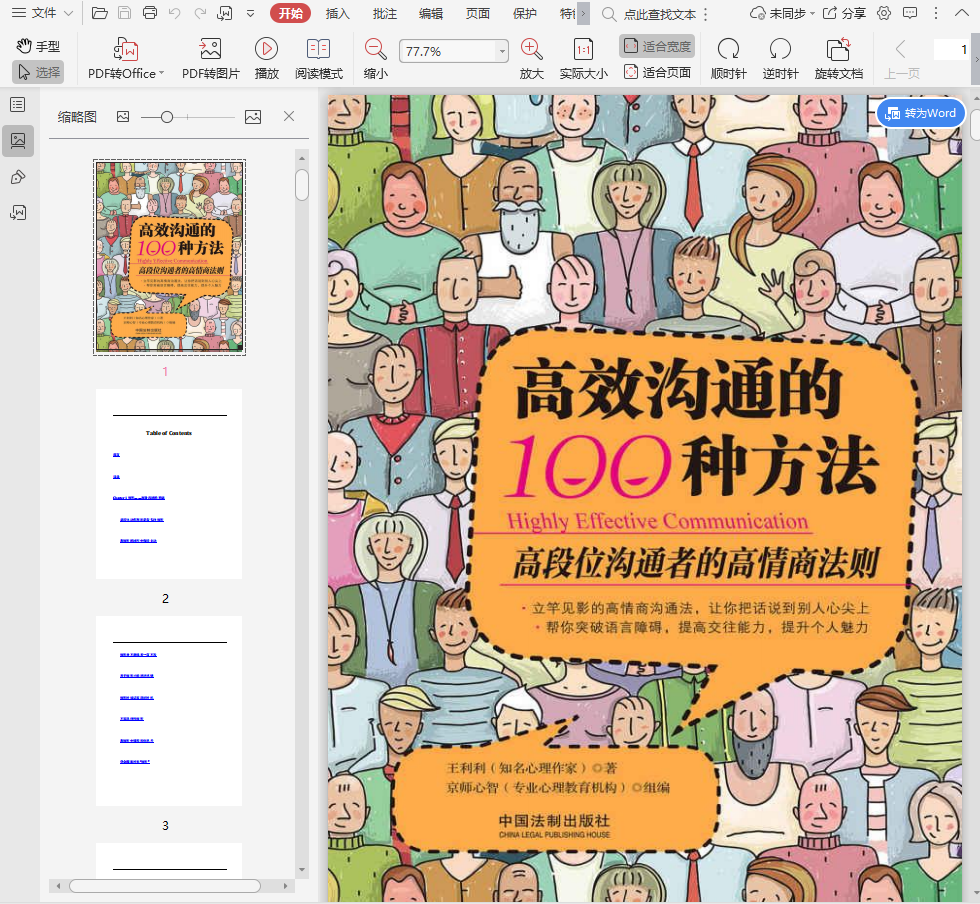Toggle the thumbnails sidebar panel icon
Image resolution: width=980 pixels, height=904 pixels.
coord(18,141)
